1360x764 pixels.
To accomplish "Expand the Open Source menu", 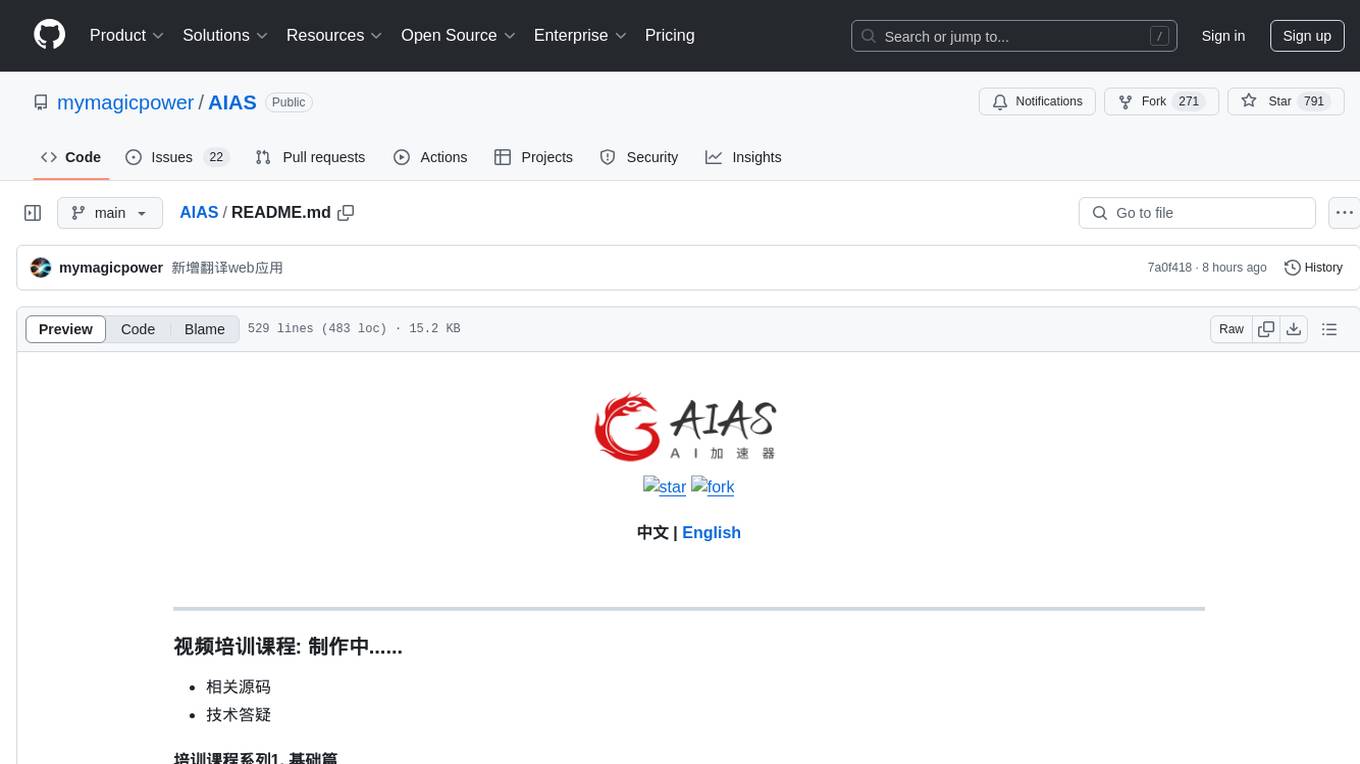I will click(x=458, y=35).
